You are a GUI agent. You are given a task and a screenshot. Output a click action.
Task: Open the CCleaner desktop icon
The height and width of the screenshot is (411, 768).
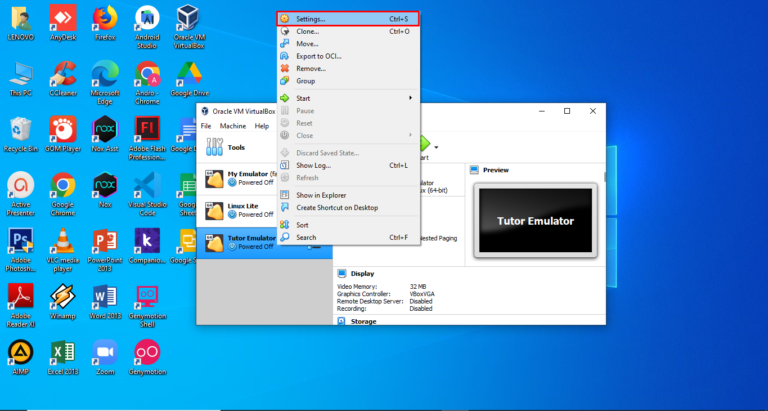tap(63, 79)
